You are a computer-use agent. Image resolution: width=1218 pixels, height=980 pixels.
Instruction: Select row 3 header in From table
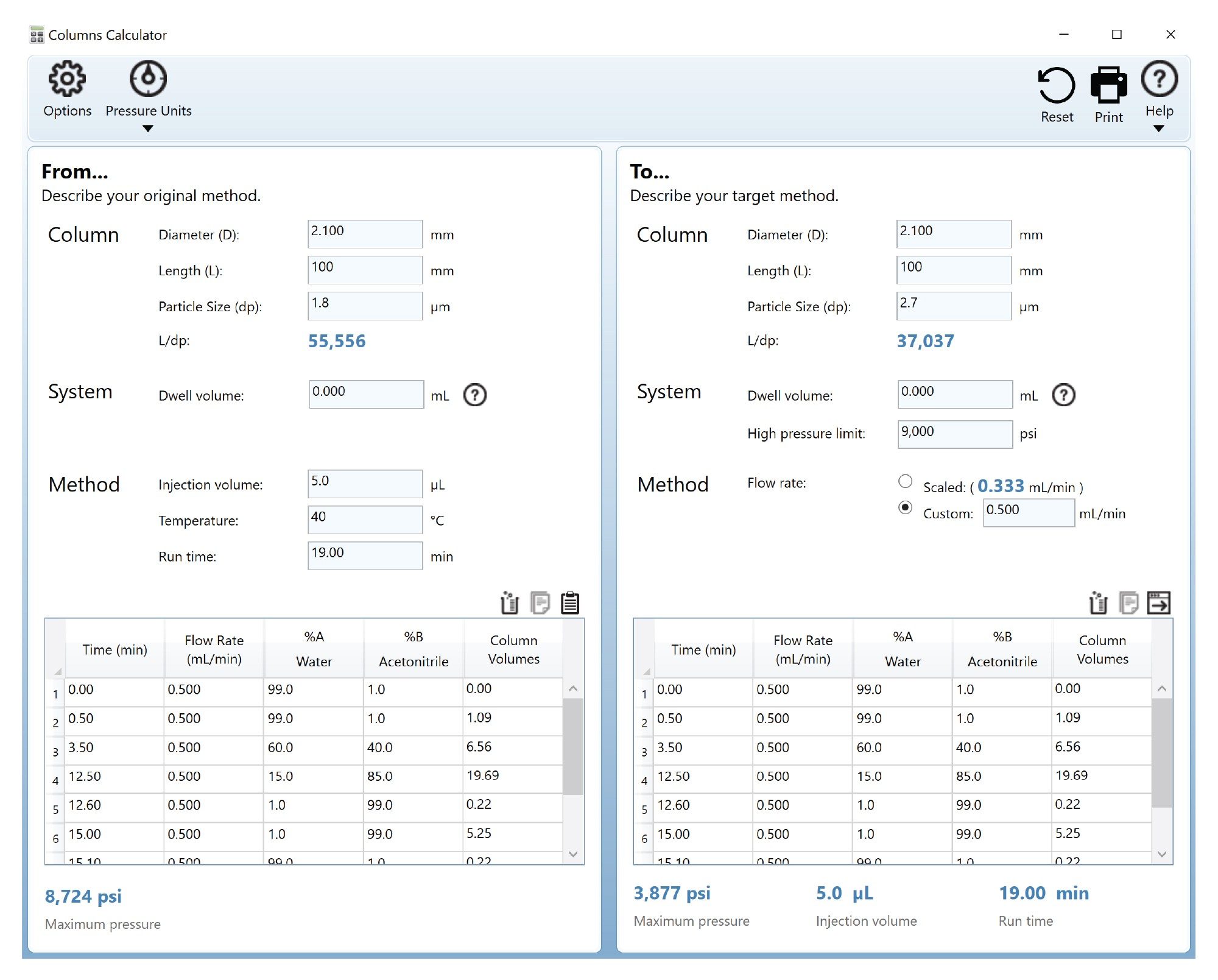click(55, 752)
